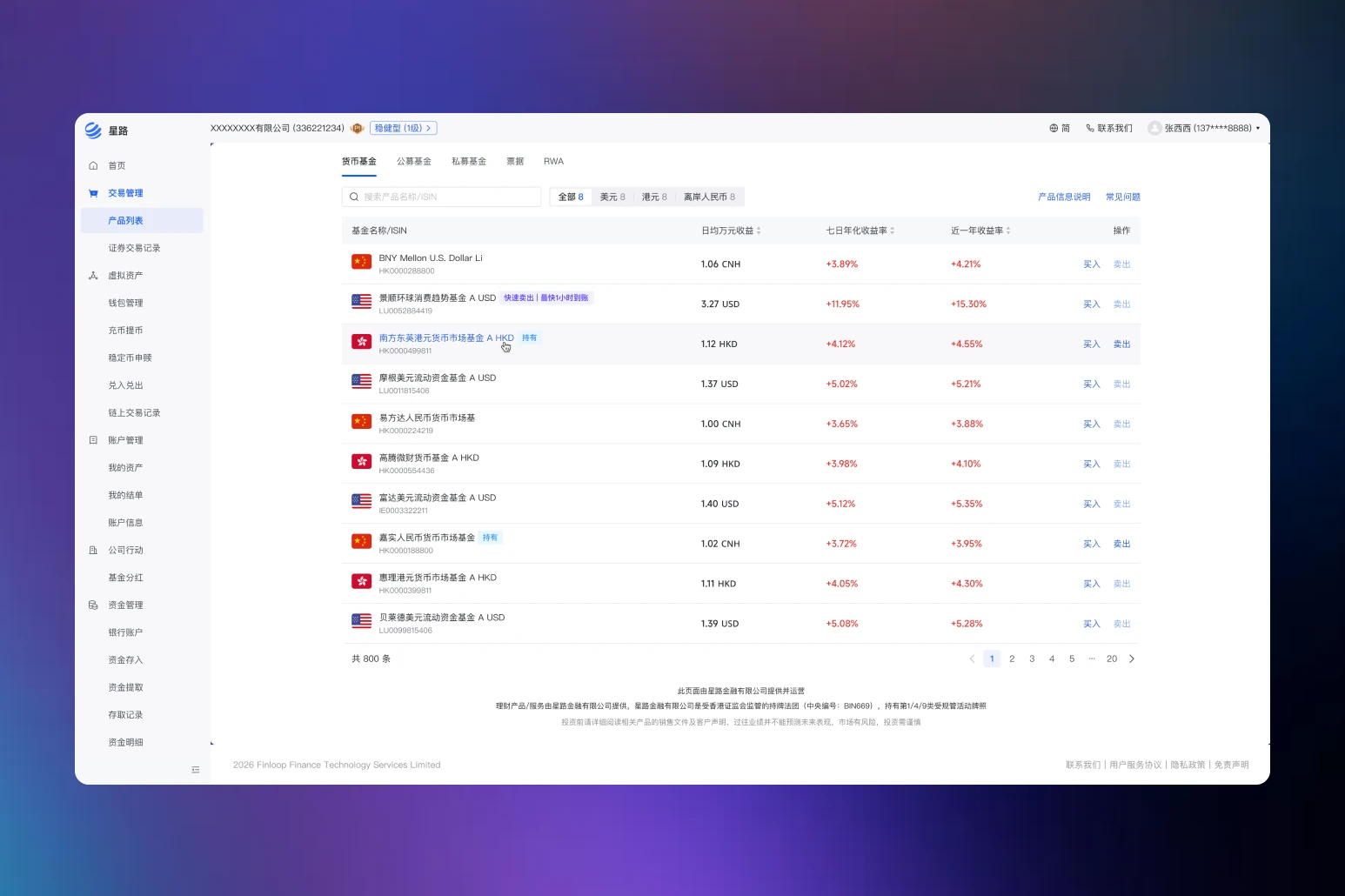This screenshot has height=896, width=1345.
Task: Toggle sorting on 日均万元收益 column
Action: [x=759, y=231]
